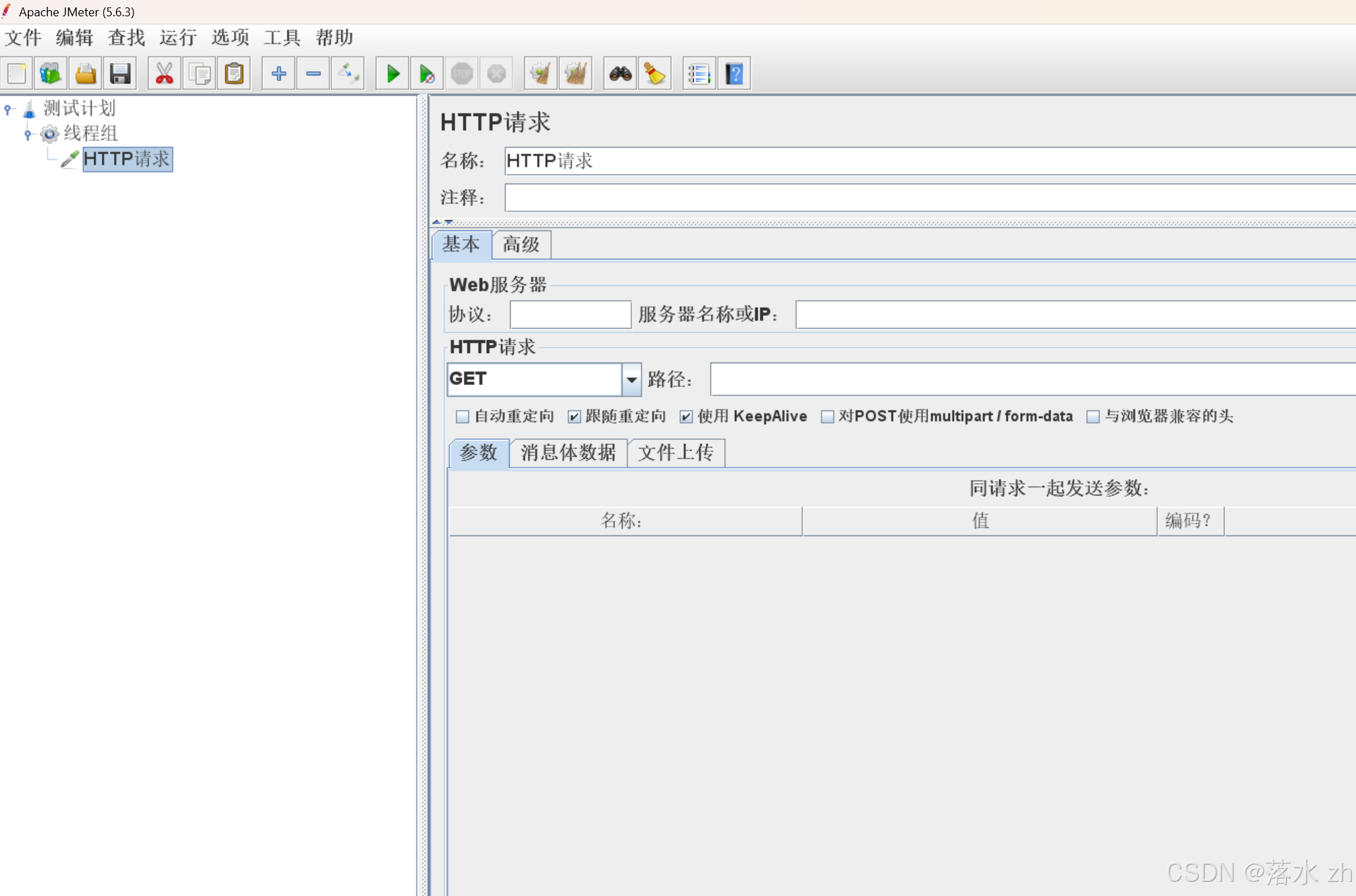
Task: Collapse the 线程组 tree node handle
Action: point(28,134)
